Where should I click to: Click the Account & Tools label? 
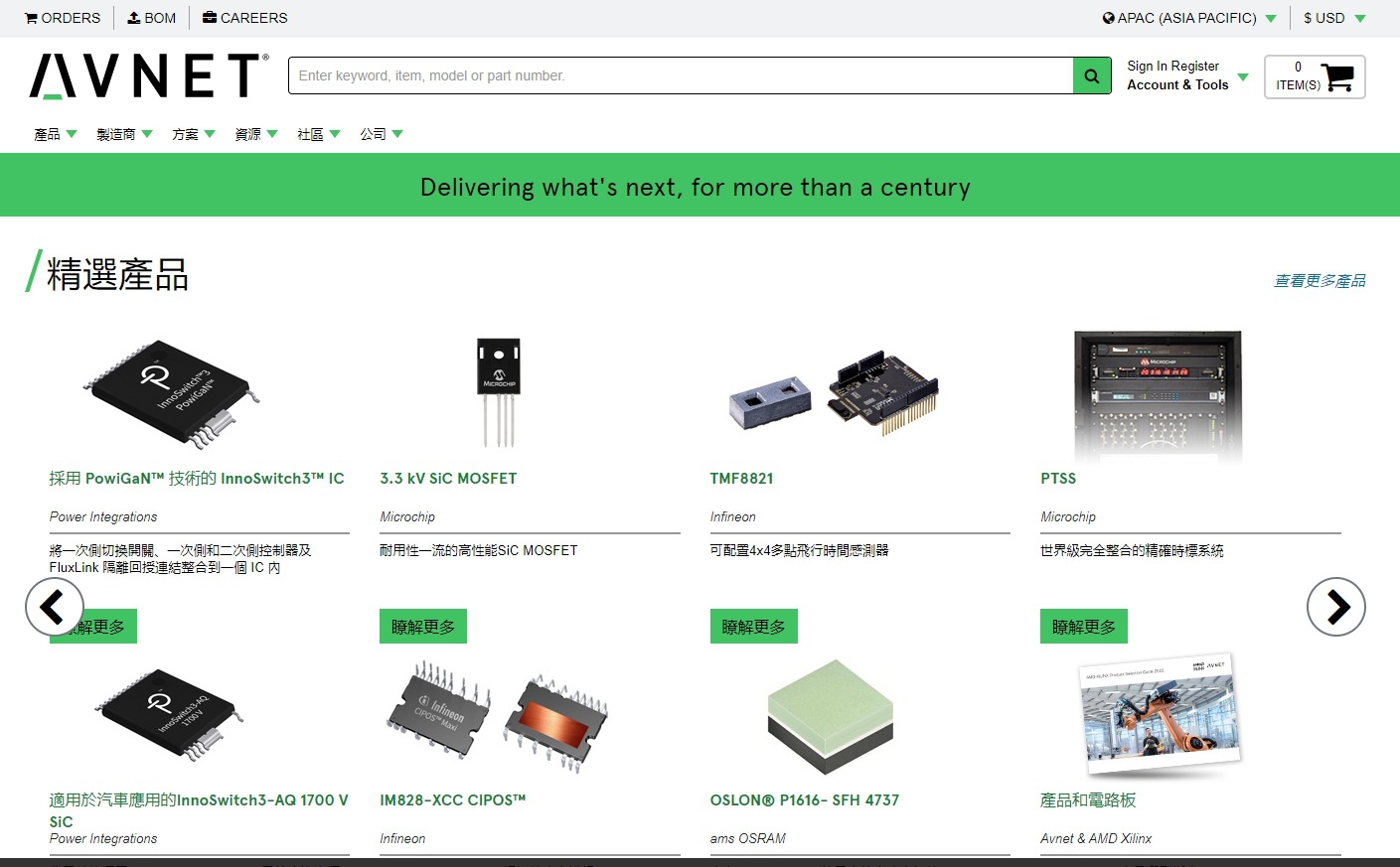tap(1177, 84)
